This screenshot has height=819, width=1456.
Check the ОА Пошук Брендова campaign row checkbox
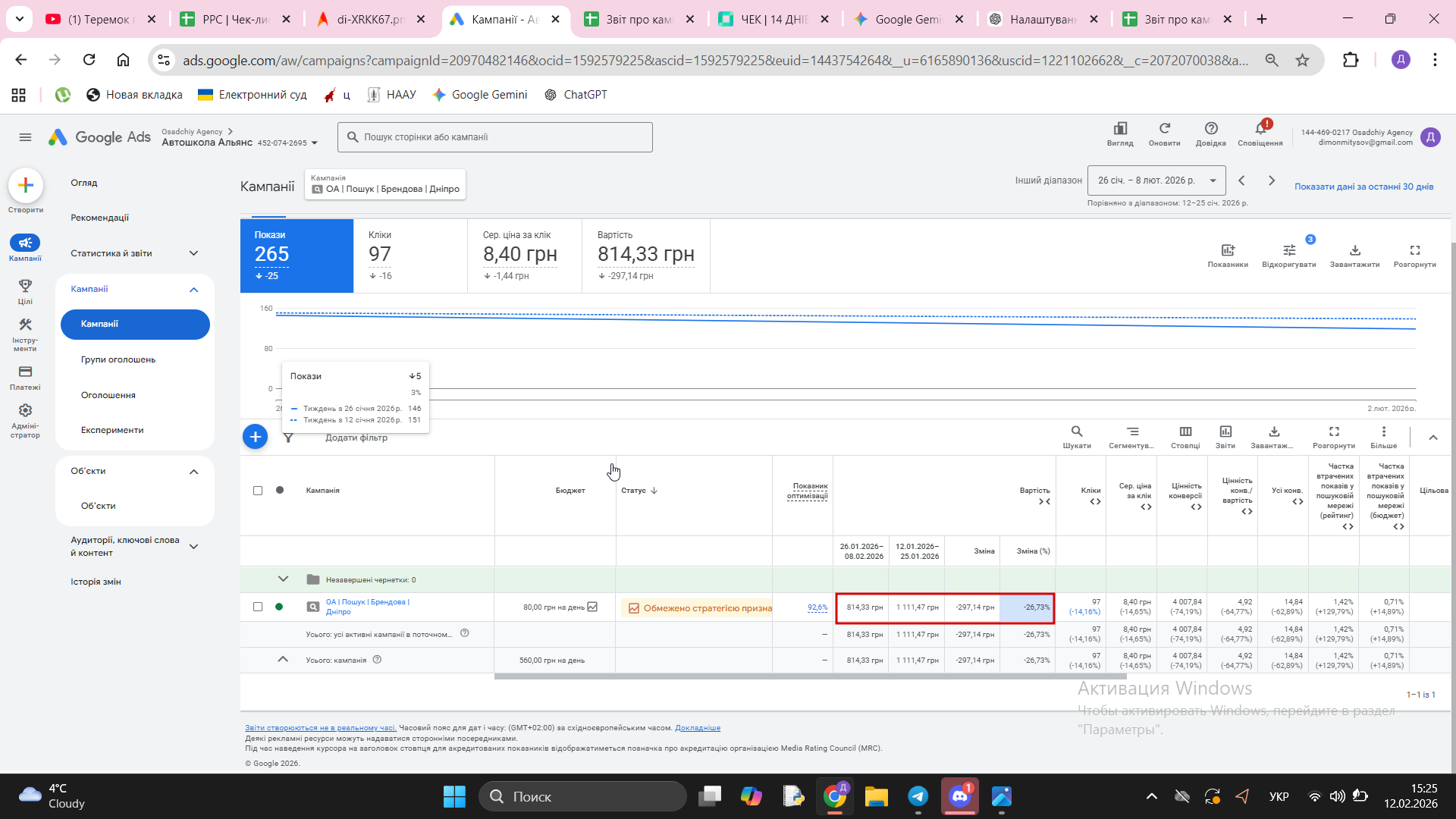[258, 607]
